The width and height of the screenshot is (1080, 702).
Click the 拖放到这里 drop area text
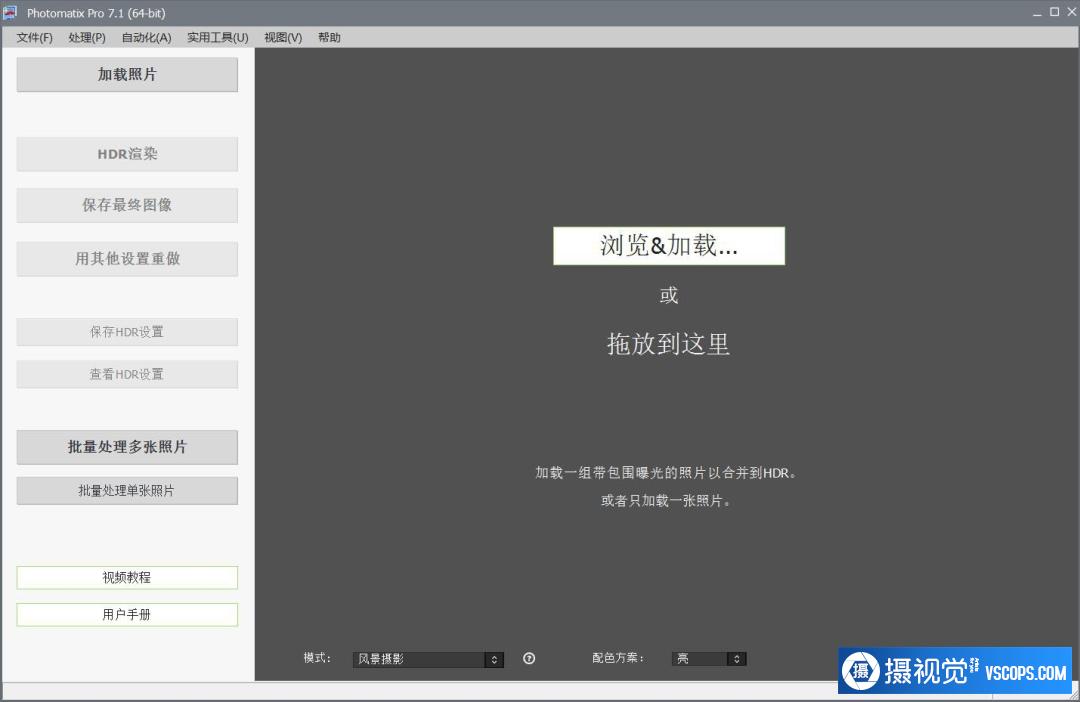(668, 344)
